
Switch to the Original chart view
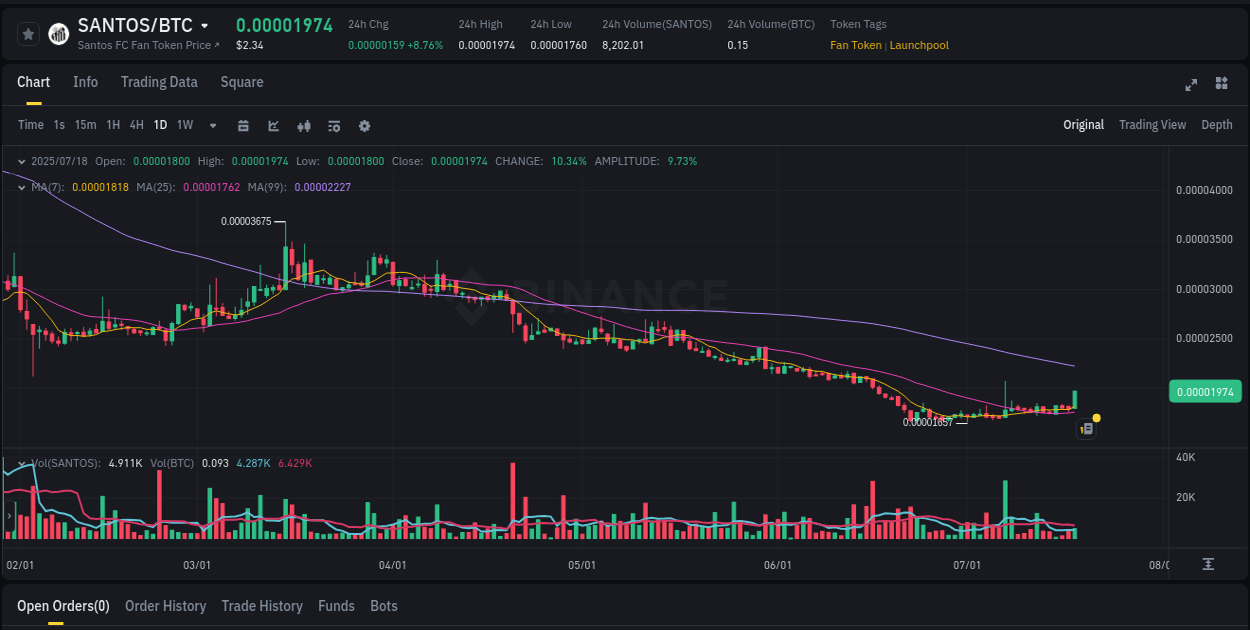click(1083, 125)
